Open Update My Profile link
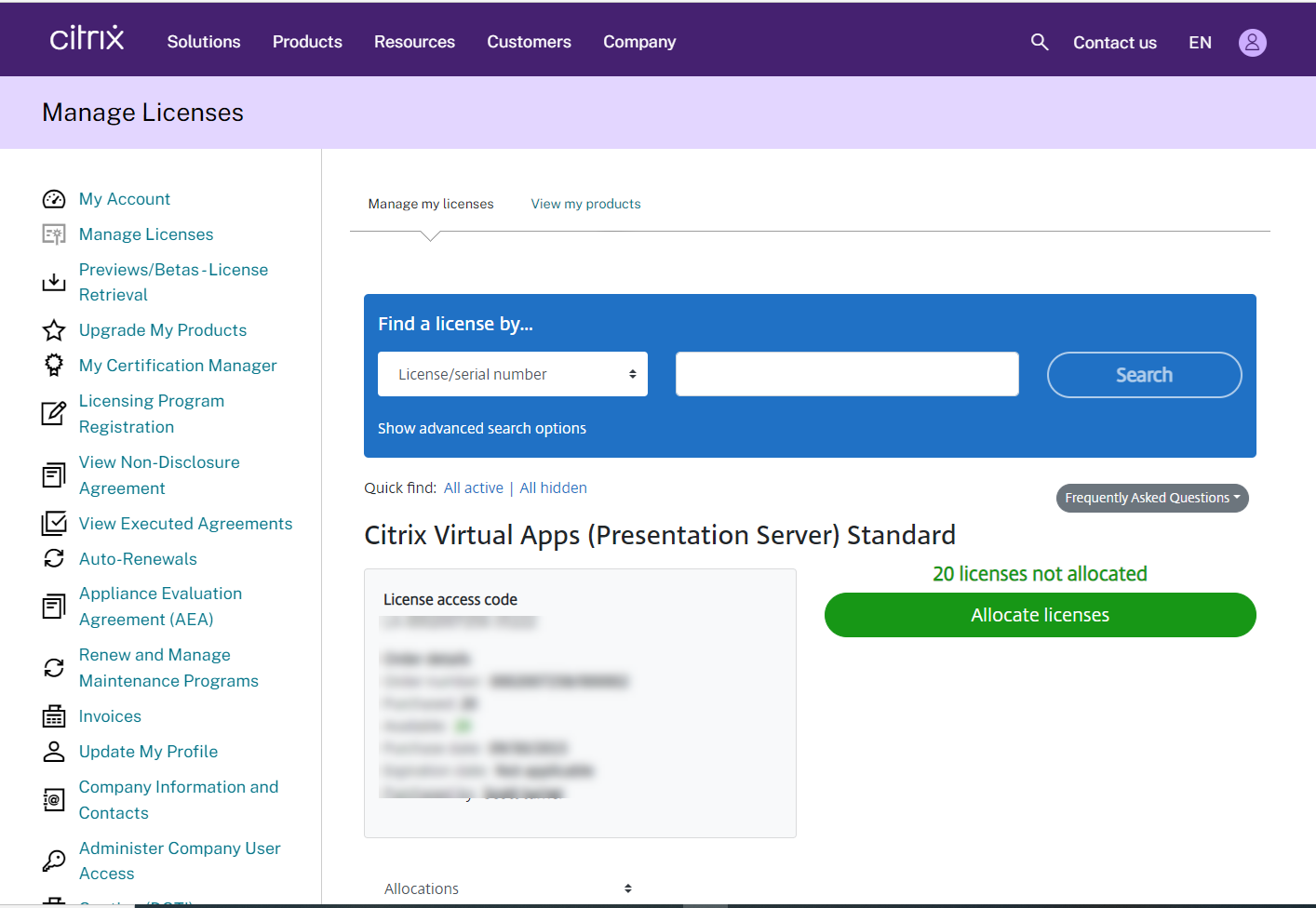The height and width of the screenshot is (908, 1316). point(148,752)
